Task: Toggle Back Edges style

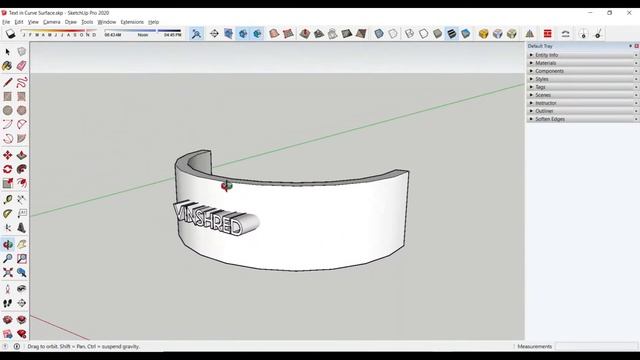Action: pos(393,33)
